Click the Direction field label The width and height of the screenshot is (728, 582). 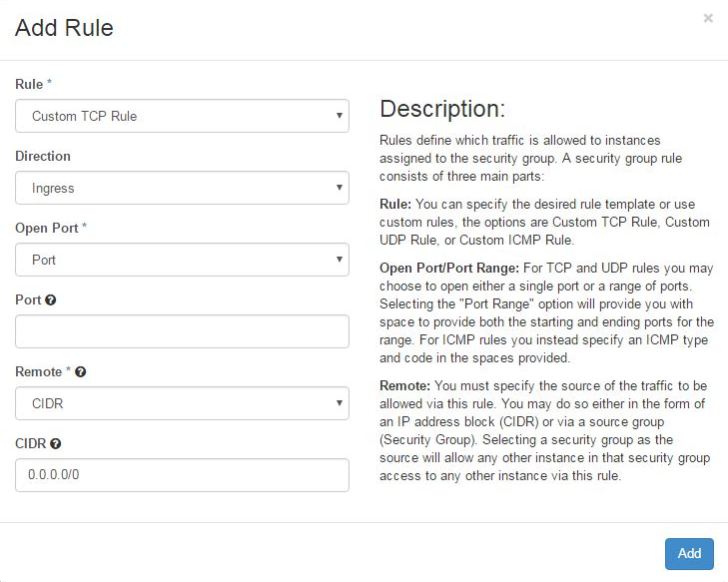click(43, 156)
